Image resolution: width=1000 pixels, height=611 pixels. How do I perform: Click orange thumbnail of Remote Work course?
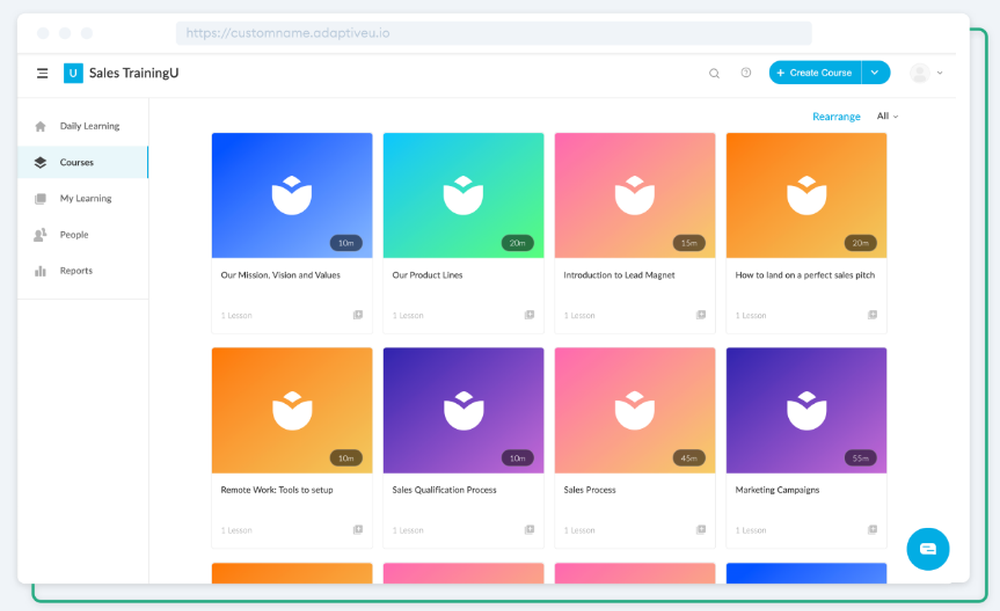pos(292,410)
